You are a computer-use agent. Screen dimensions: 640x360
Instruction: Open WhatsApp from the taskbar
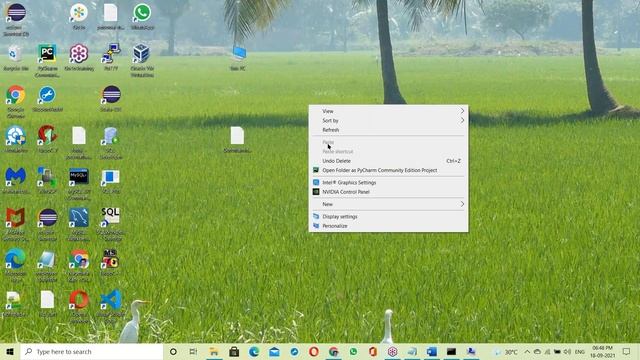[x=353, y=351]
